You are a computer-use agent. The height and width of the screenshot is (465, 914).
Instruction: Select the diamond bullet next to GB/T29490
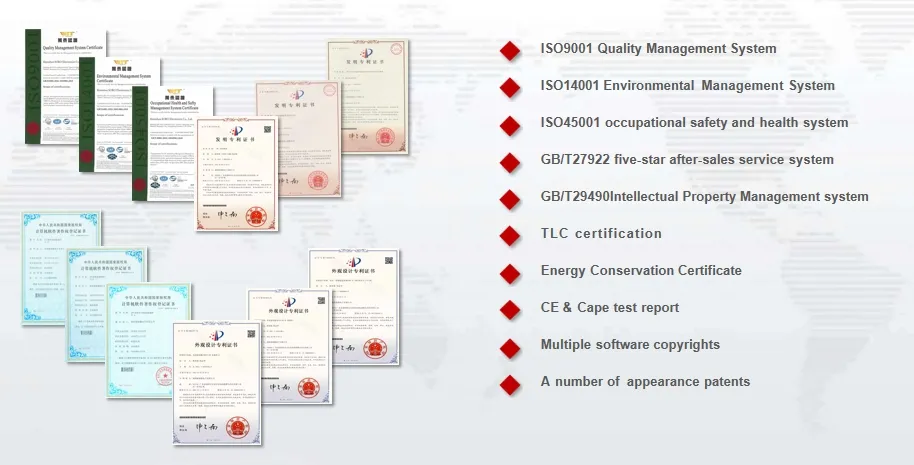(510, 199)
